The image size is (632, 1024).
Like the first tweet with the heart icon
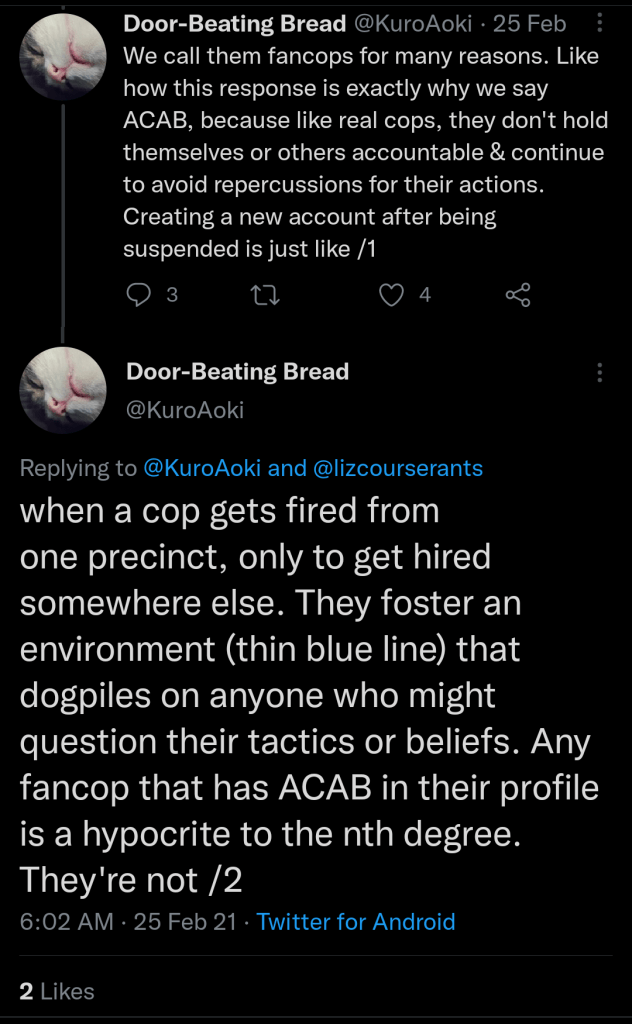pyautogui.click(x=394, y=295)
